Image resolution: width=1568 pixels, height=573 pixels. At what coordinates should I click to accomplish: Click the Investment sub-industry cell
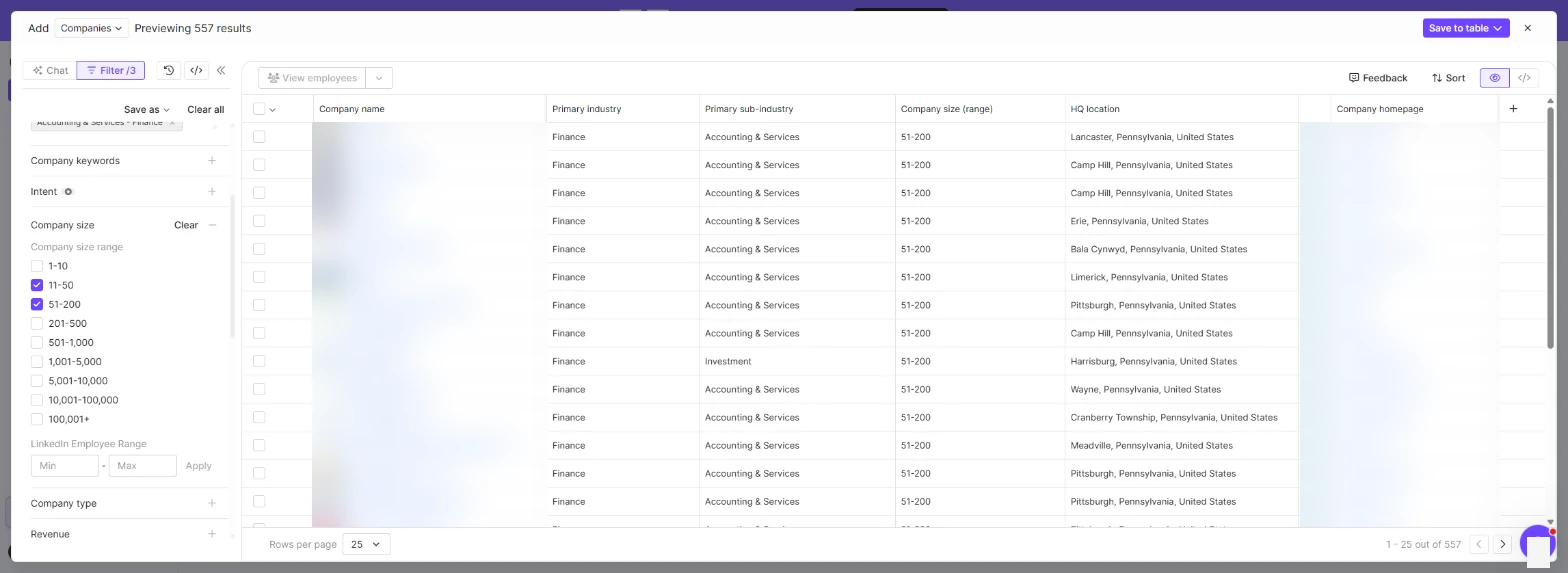tap(797, 361)
